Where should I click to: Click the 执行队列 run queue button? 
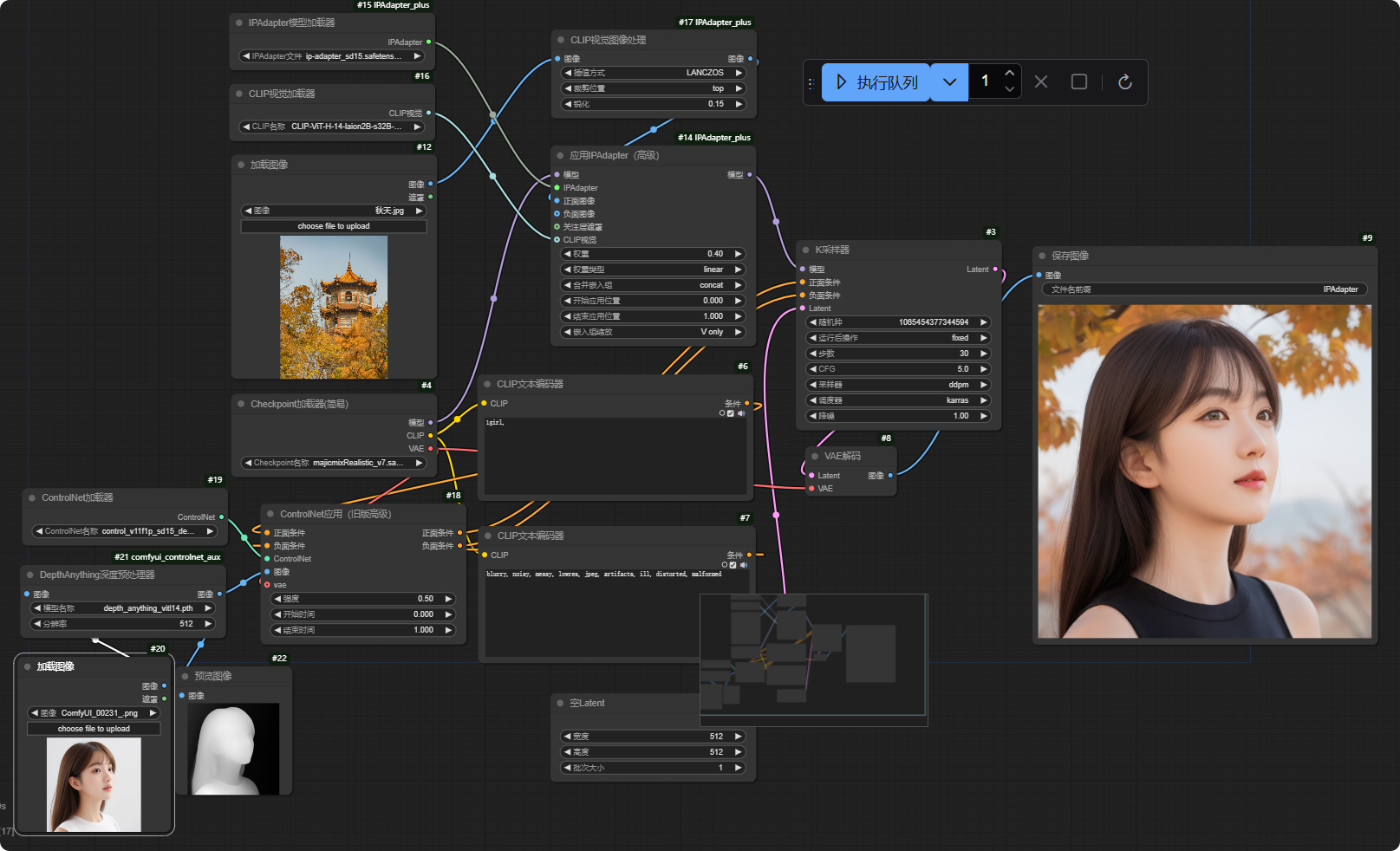876,82
